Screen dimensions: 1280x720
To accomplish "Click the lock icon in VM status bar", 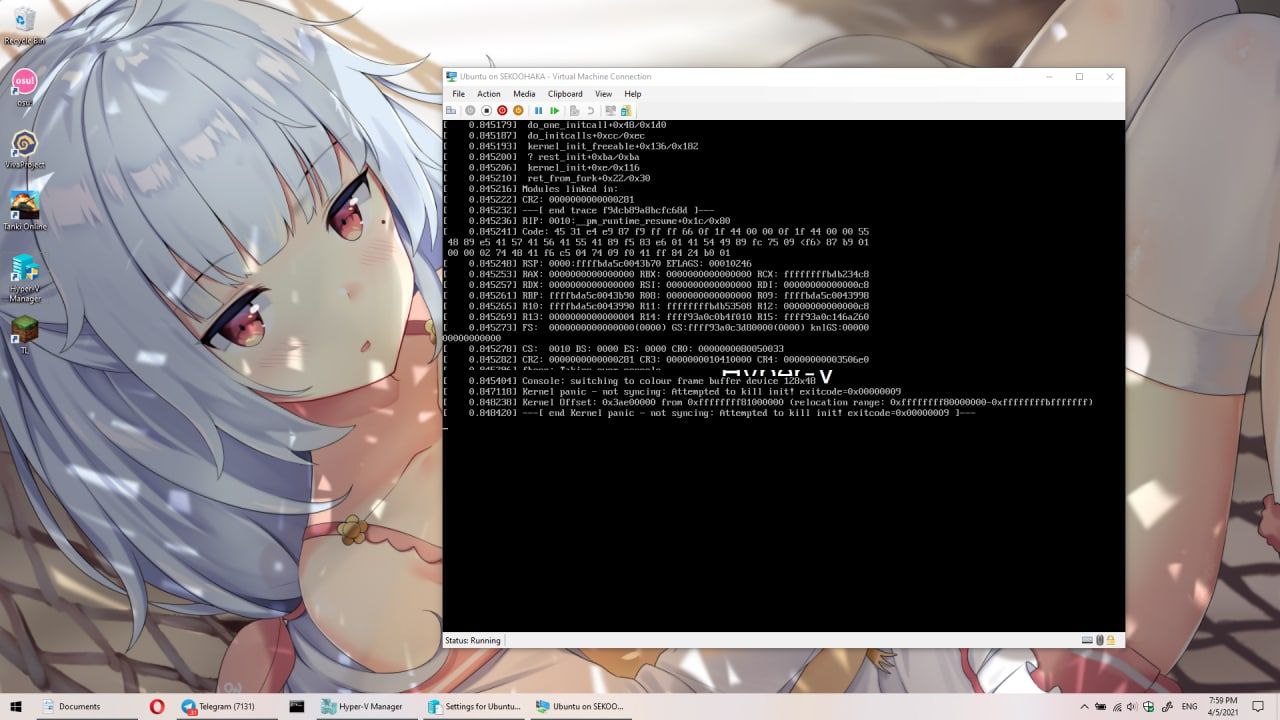I will [1110, 640].
